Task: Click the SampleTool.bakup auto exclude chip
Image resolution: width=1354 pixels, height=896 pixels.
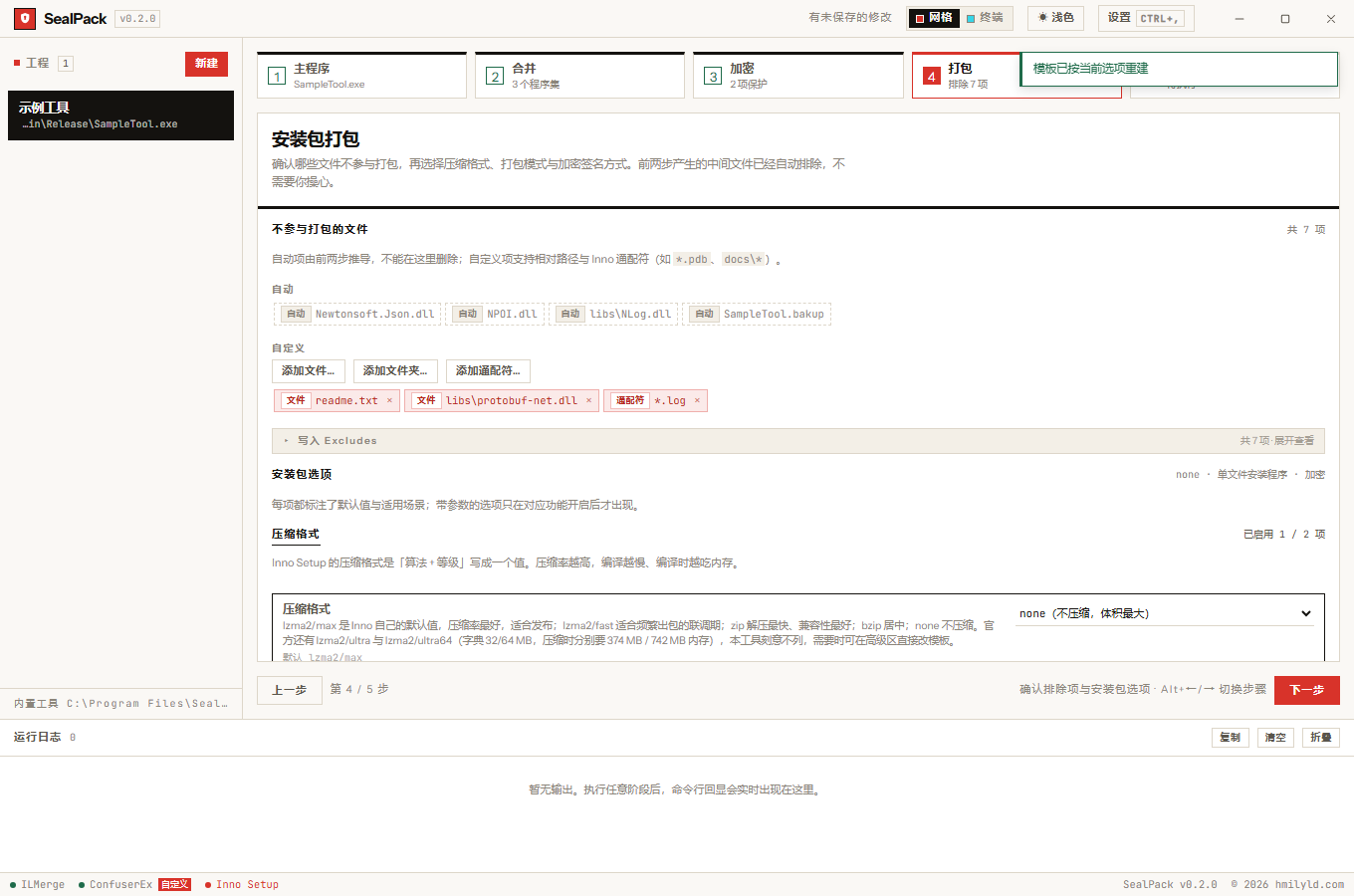Action: 757,314
